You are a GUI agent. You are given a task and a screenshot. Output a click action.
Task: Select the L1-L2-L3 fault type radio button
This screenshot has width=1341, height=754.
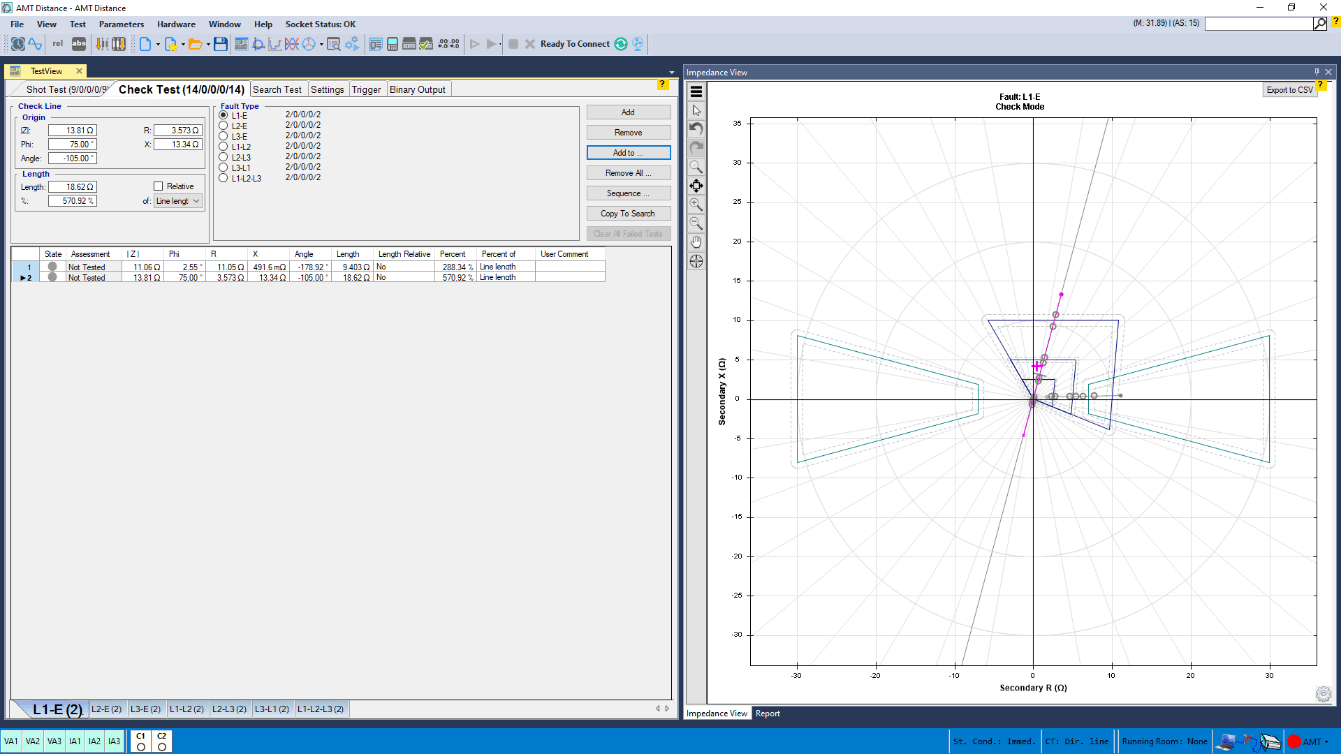tap(224, 178)
